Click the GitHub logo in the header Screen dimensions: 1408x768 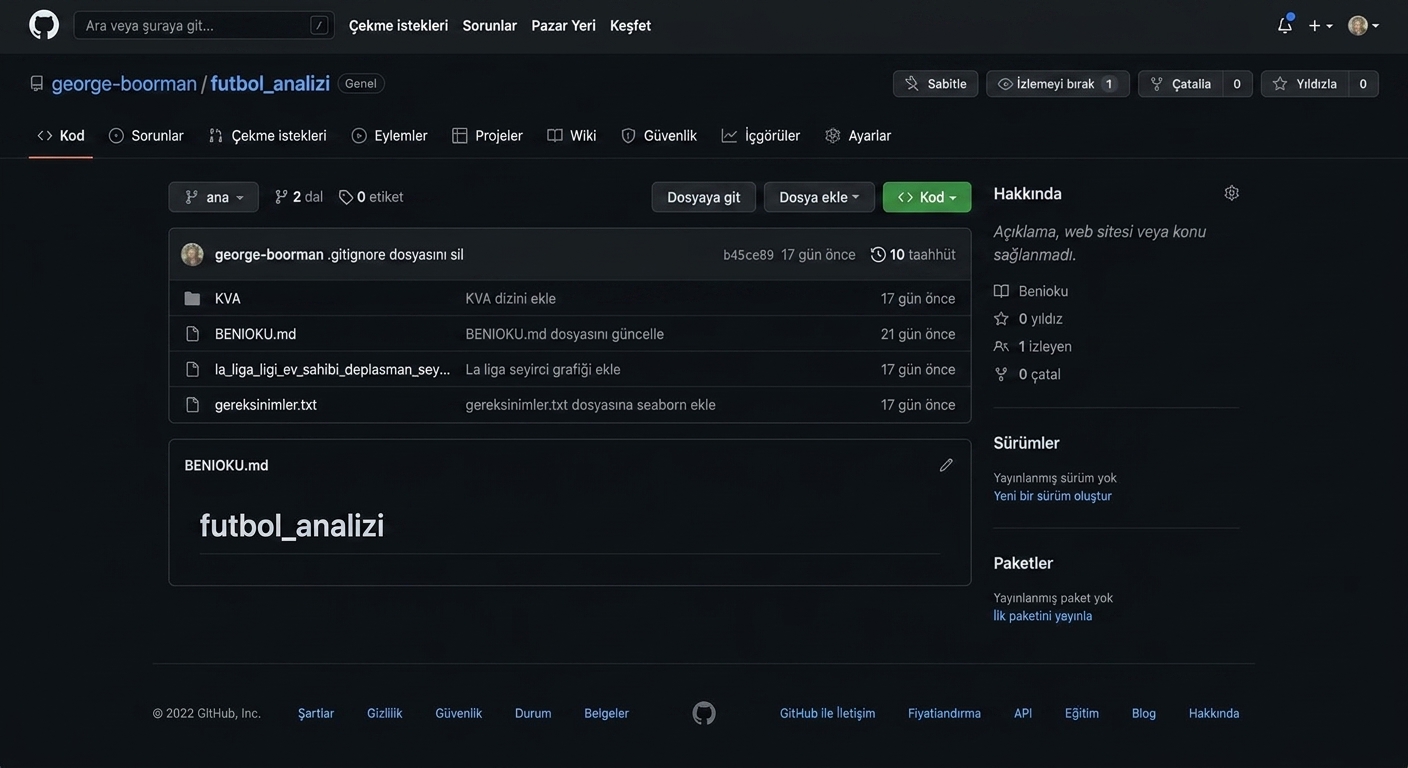(44, 25)
